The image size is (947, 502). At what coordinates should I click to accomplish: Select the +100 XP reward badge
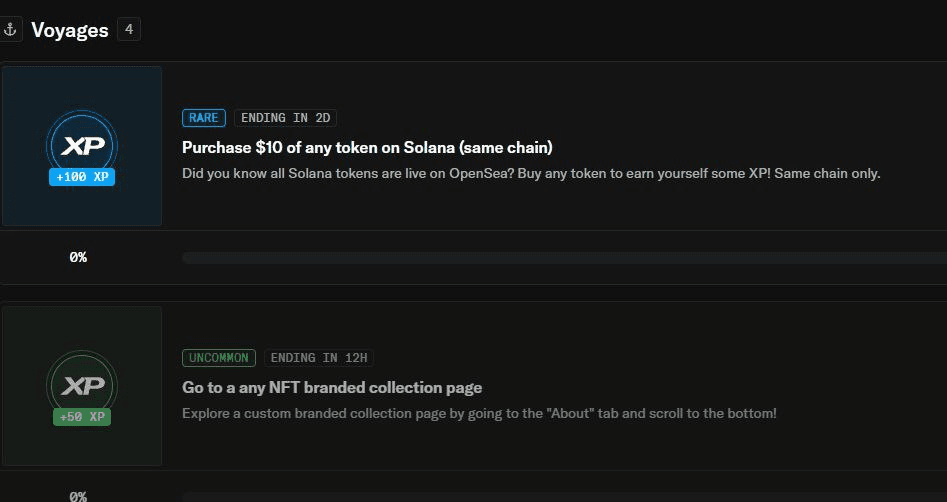point(82,177)
